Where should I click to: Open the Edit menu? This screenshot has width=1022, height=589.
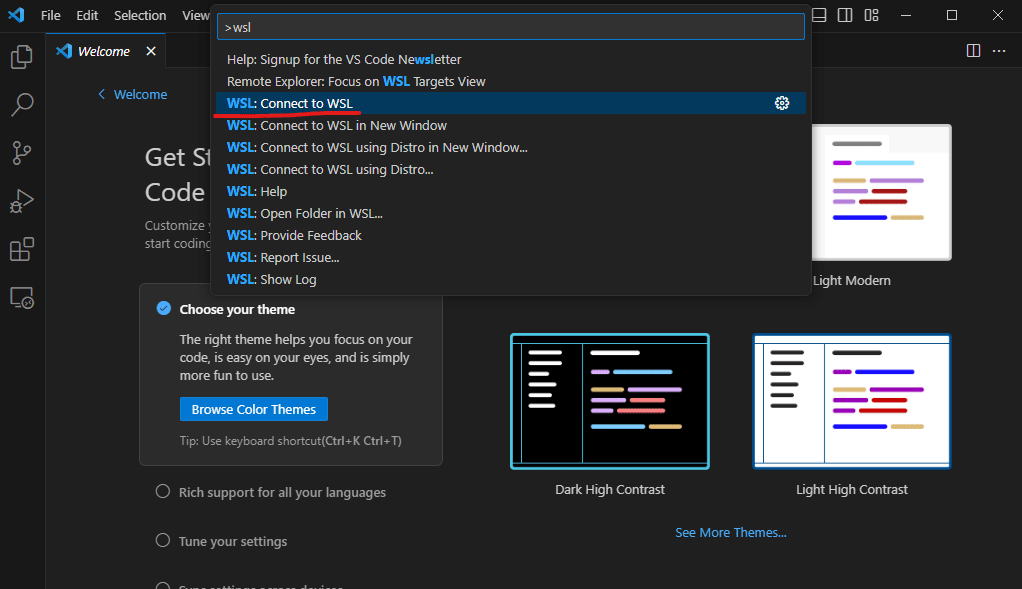click(87, 15)
